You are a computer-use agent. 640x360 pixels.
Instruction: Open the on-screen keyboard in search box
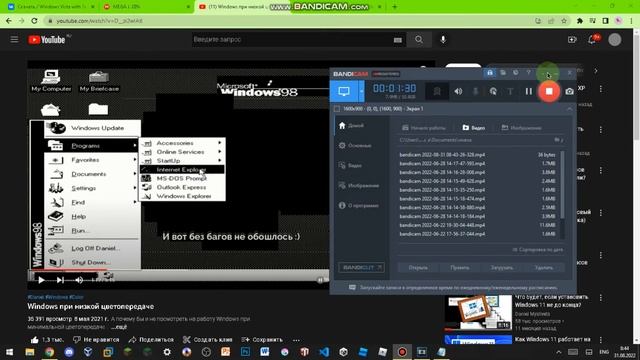398,40
